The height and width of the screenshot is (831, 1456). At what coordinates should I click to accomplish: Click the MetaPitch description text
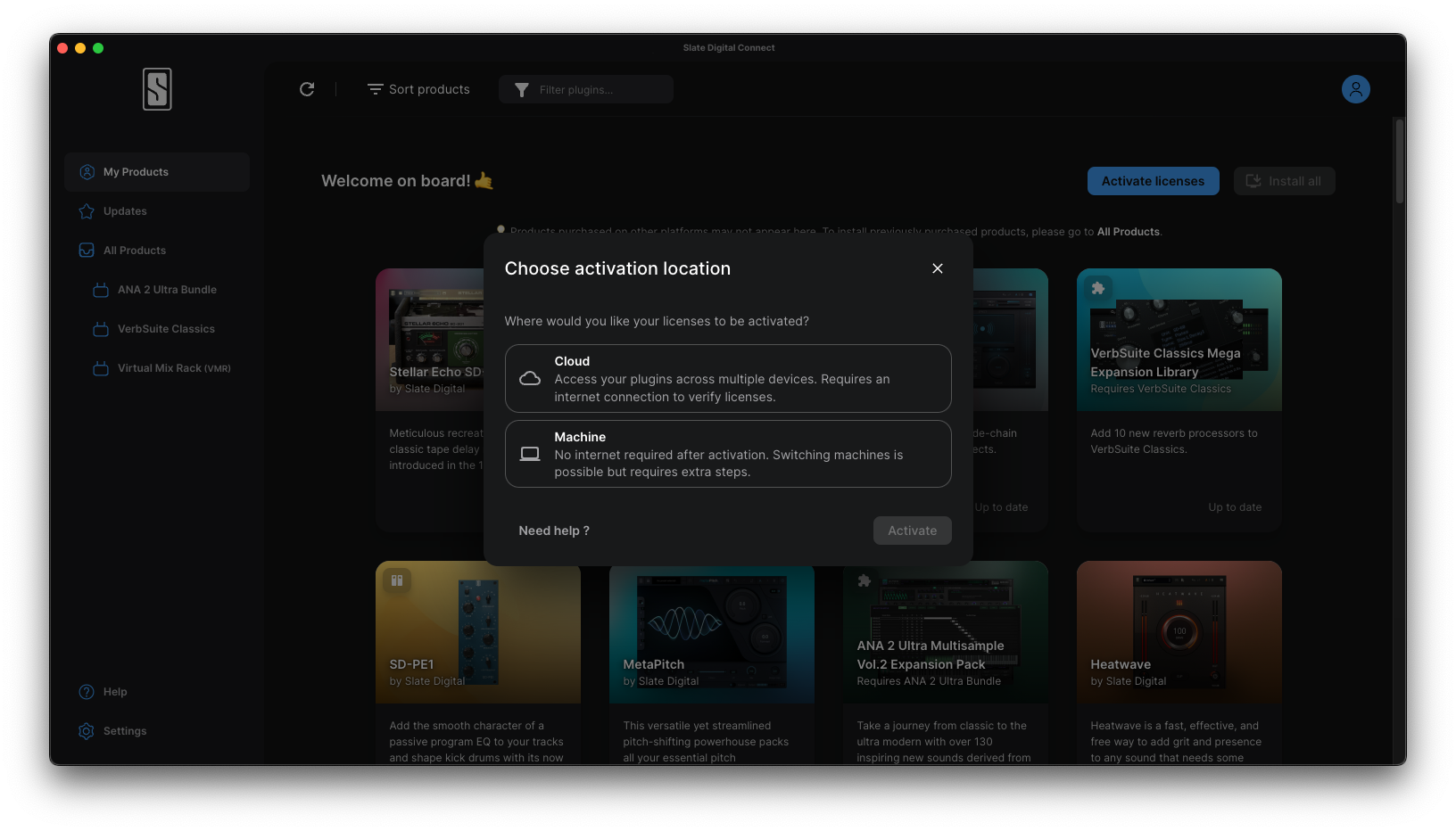point(706,742)
